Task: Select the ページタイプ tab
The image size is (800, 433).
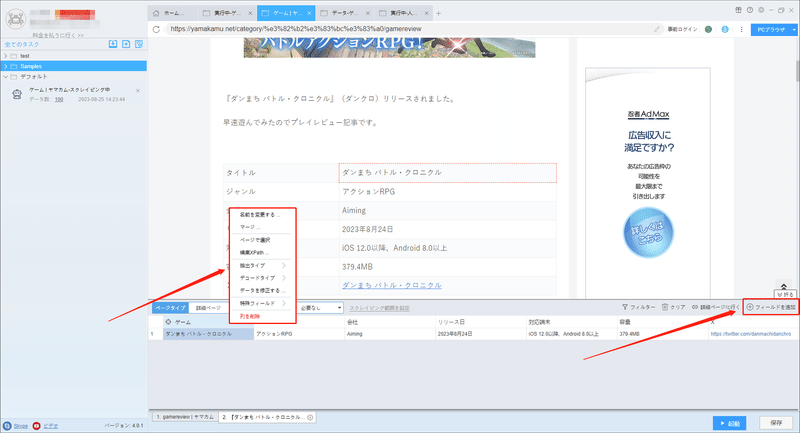Action: (x=170, y=308)
